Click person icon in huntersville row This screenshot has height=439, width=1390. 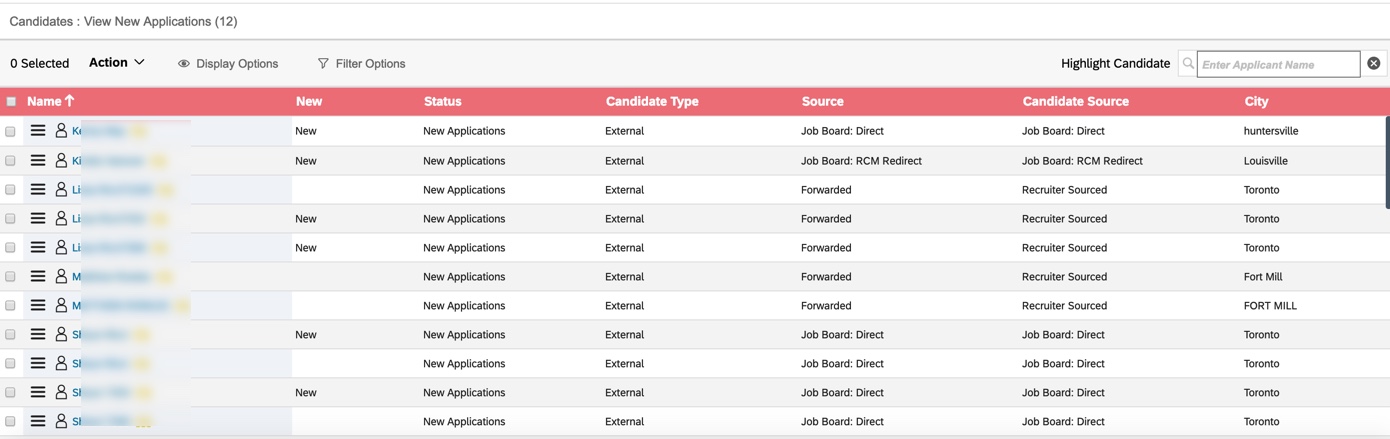click(x=61, y=131)
